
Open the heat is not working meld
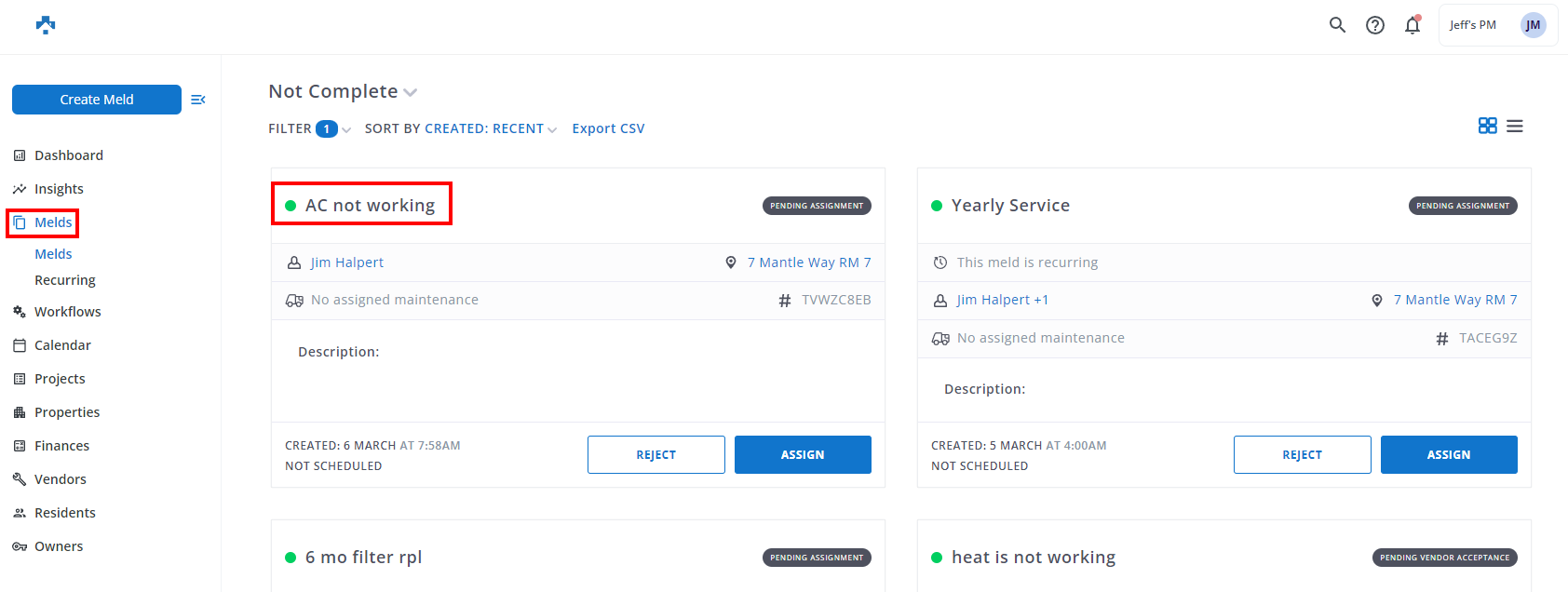(1033, 558)
